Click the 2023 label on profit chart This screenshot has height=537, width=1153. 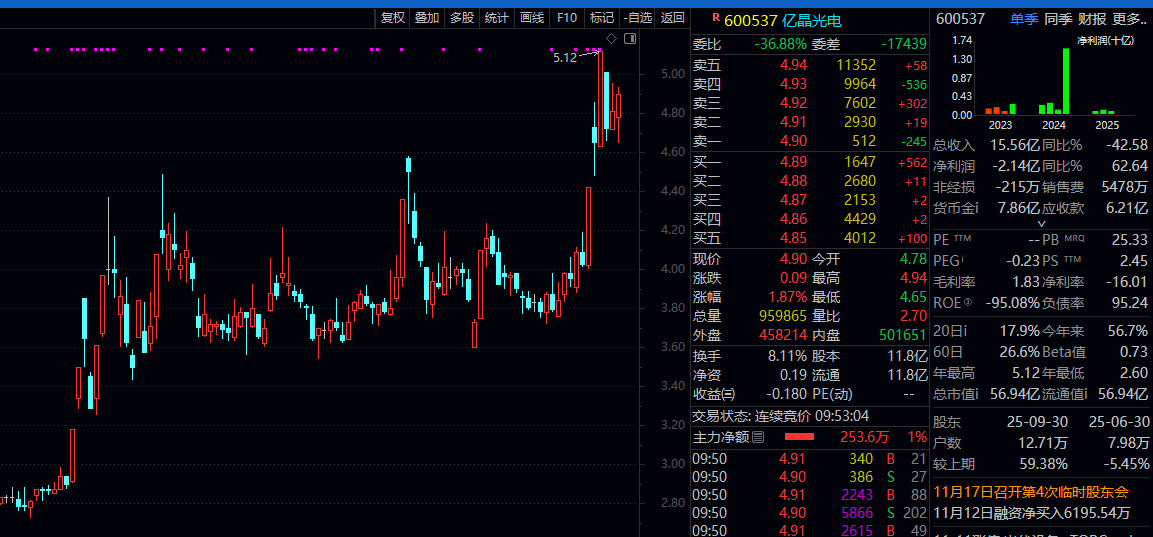1002,125
